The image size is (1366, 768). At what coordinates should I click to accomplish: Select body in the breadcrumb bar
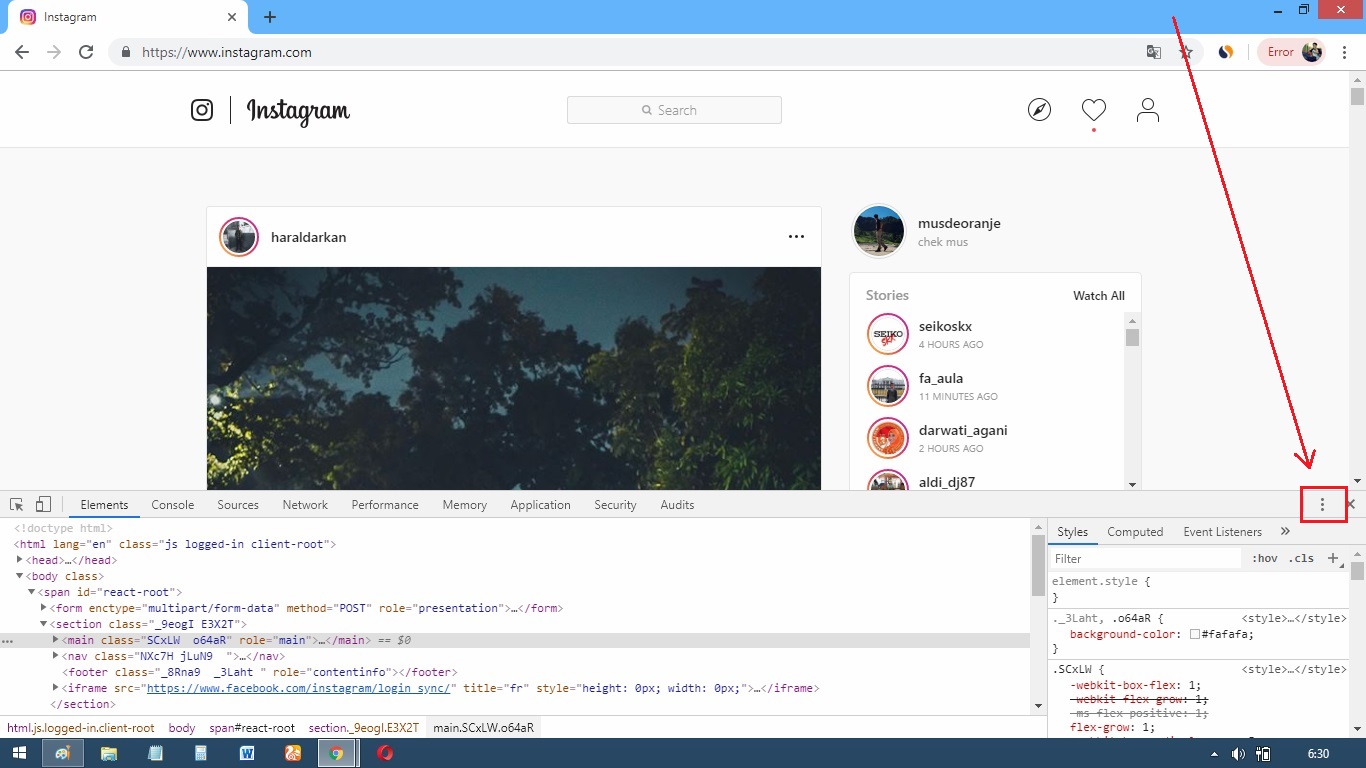pyautogui.click(x=182, y=728)
